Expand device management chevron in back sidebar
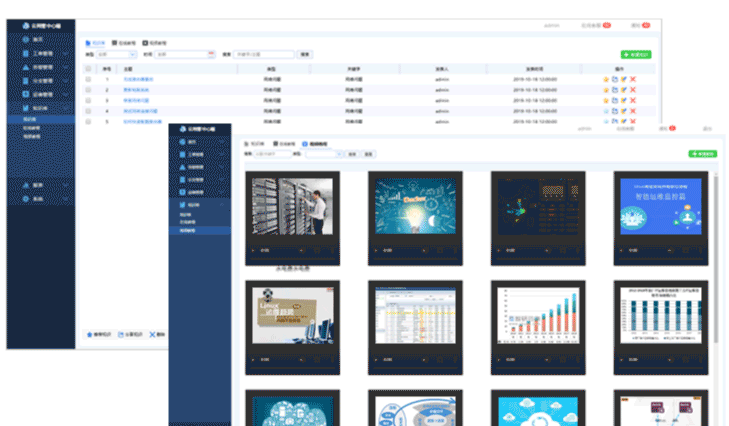729x426 pixels. (66, 94)
